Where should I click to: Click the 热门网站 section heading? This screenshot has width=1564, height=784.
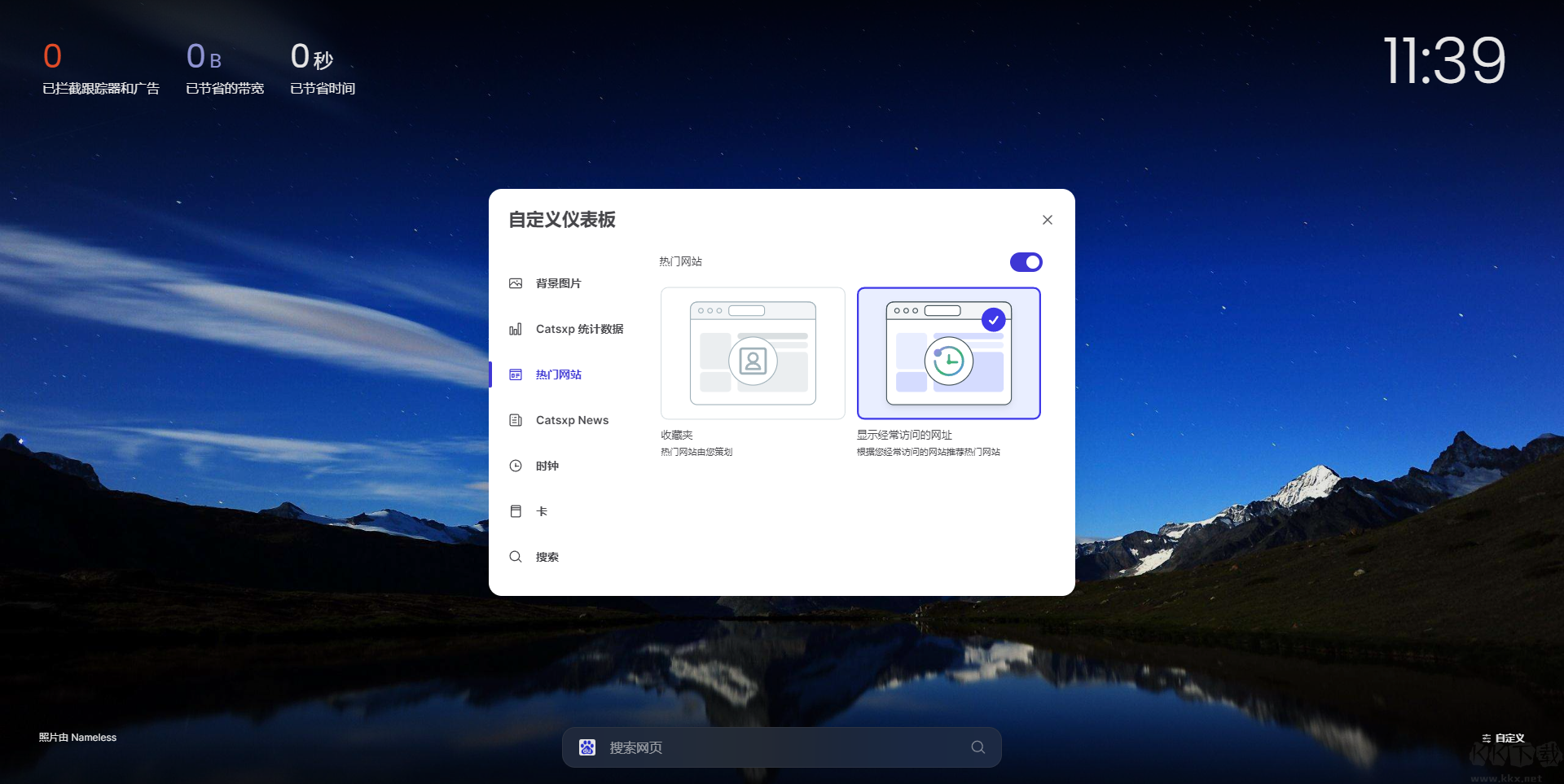(680, 261)
